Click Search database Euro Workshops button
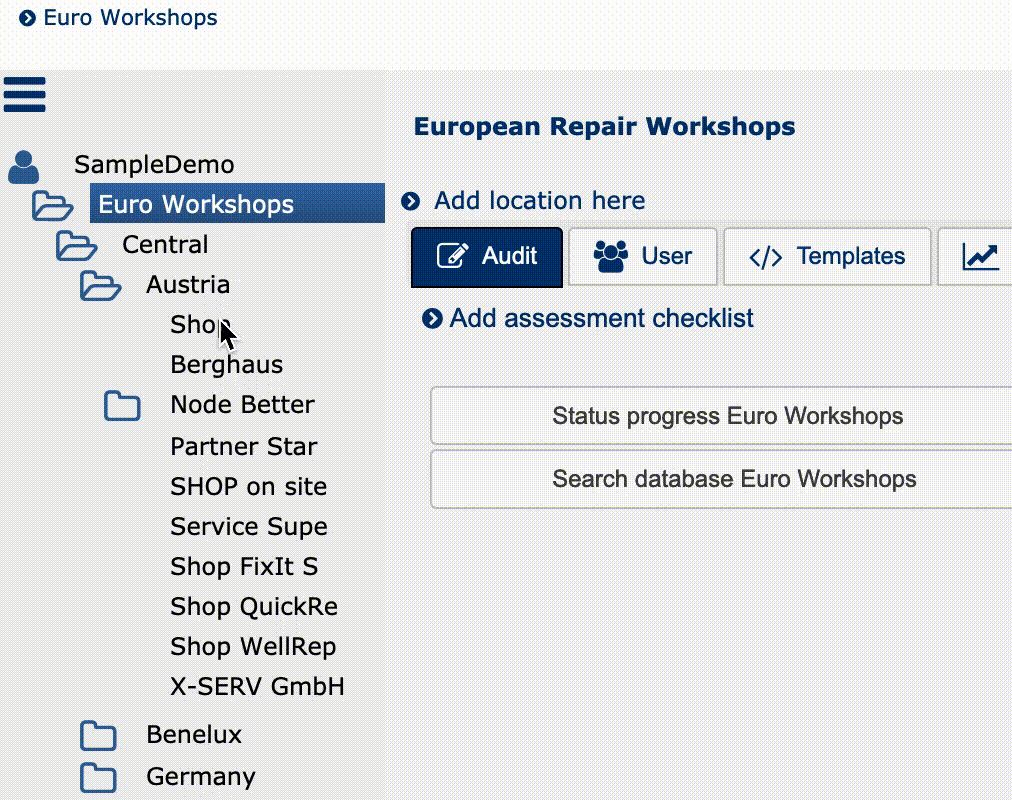The width and height of the screenshot is (1012, 800). pyautogui.click(x=733, y=479)
